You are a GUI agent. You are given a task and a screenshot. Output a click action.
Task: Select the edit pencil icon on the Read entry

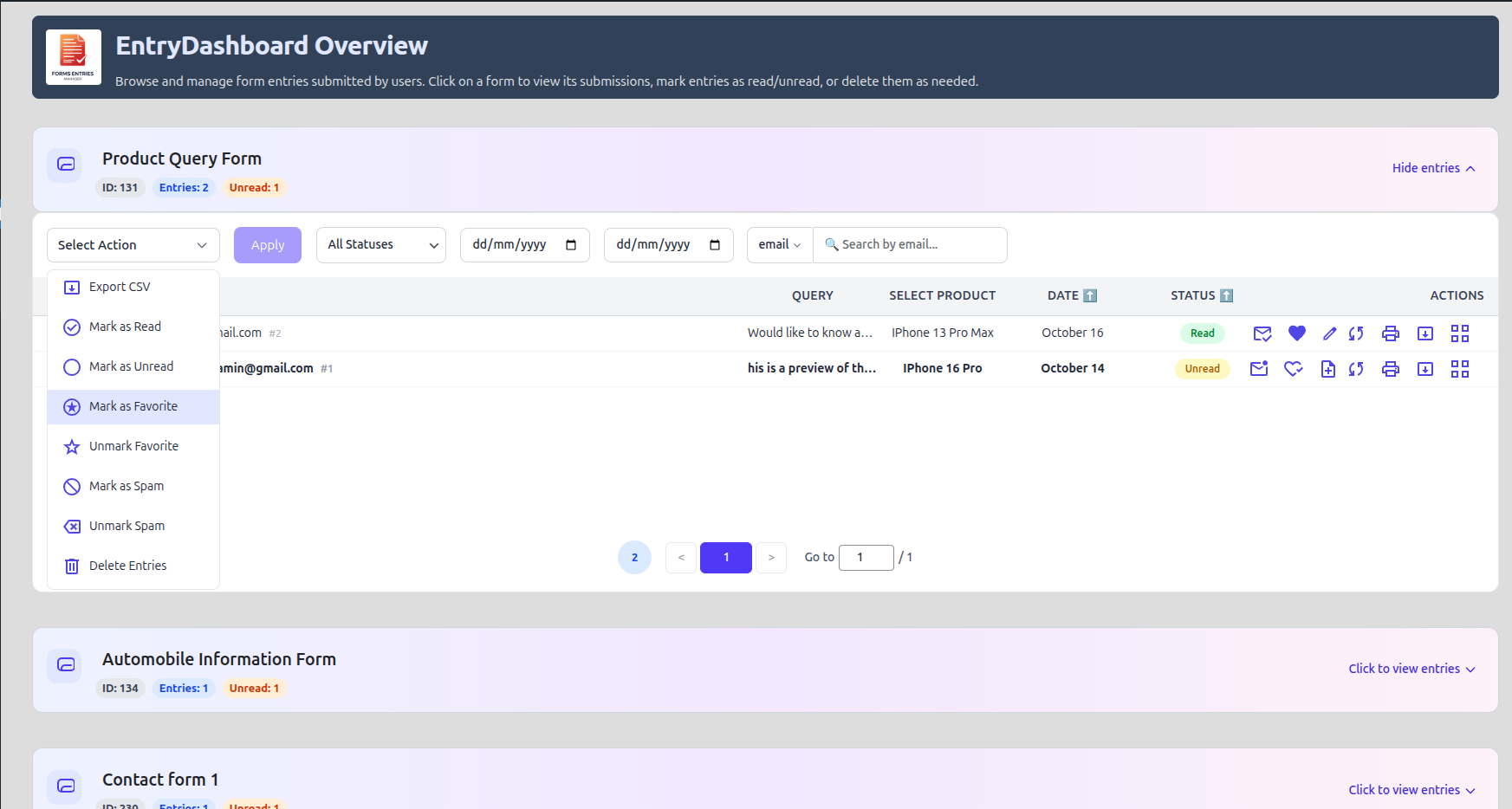point(1329,333)
